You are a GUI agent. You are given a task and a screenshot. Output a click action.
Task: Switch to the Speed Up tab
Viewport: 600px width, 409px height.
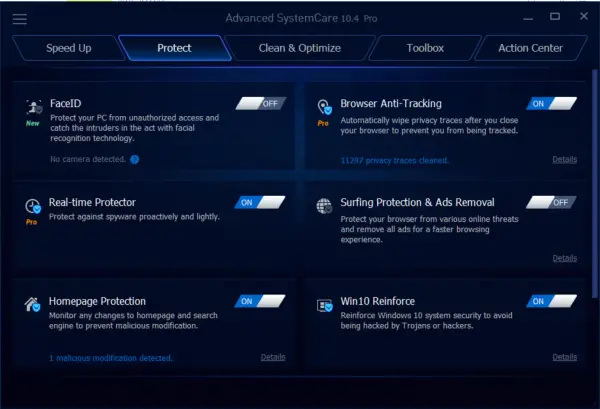(x=69, y=48)
